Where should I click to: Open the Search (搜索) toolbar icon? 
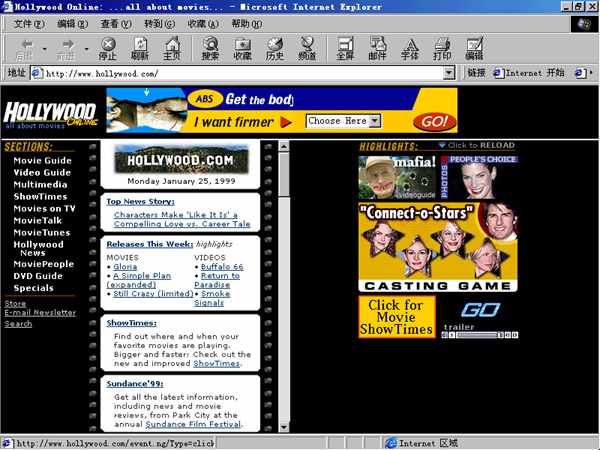click(210, 49)
